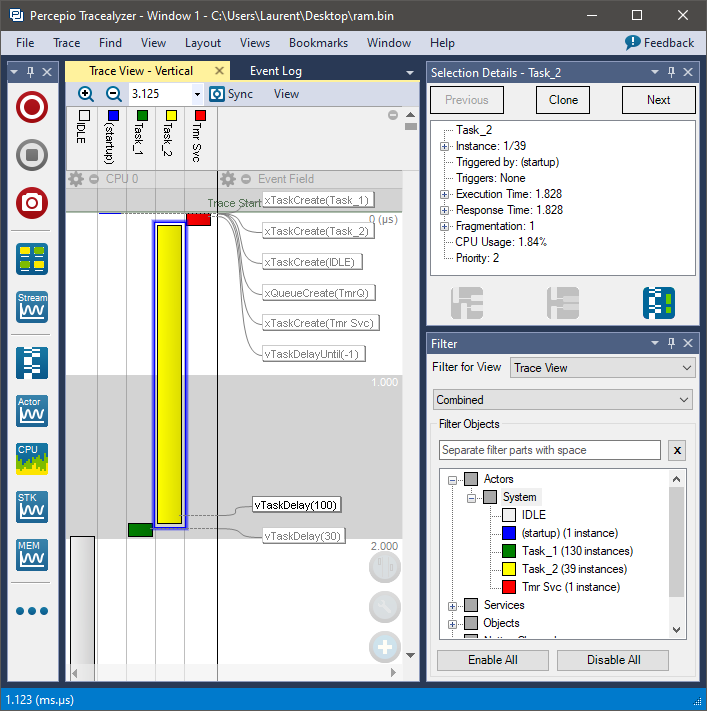Click Enable All filters button
Screen dimensions: 707x711
493,660
